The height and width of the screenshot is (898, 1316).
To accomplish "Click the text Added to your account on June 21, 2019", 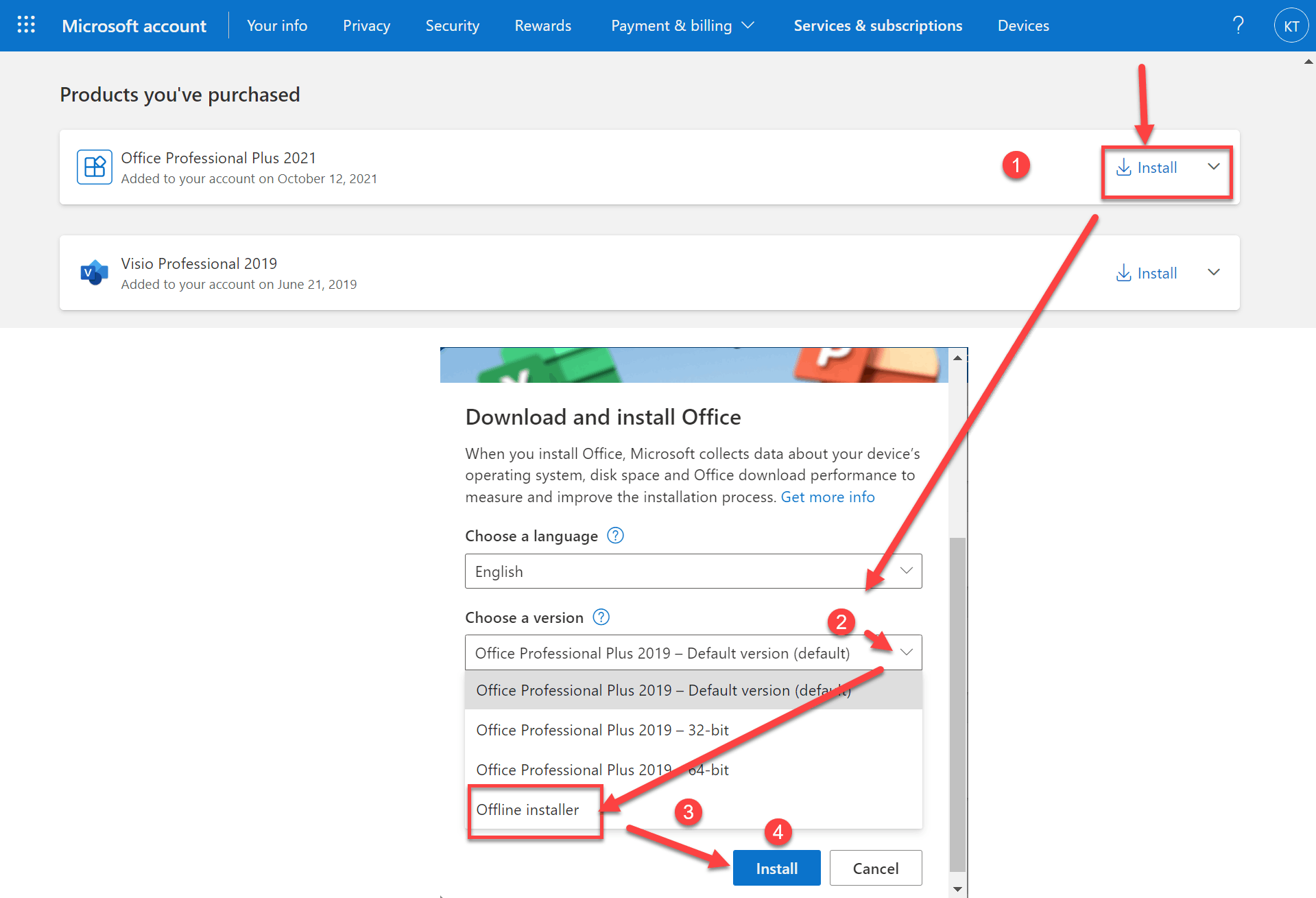I will [239, 284].
